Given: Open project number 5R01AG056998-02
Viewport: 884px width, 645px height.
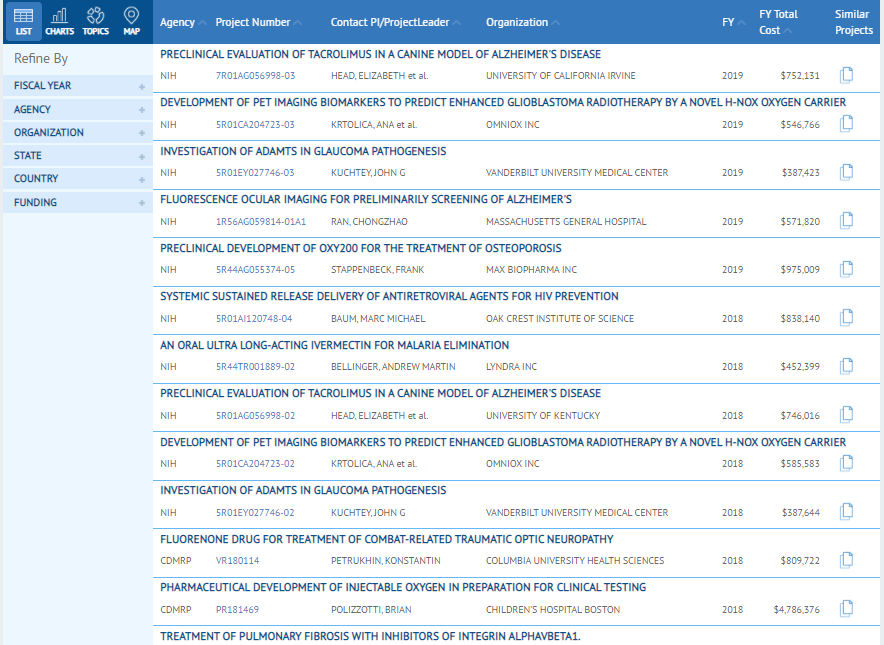Looking at the screenshot, I should 255,416.
